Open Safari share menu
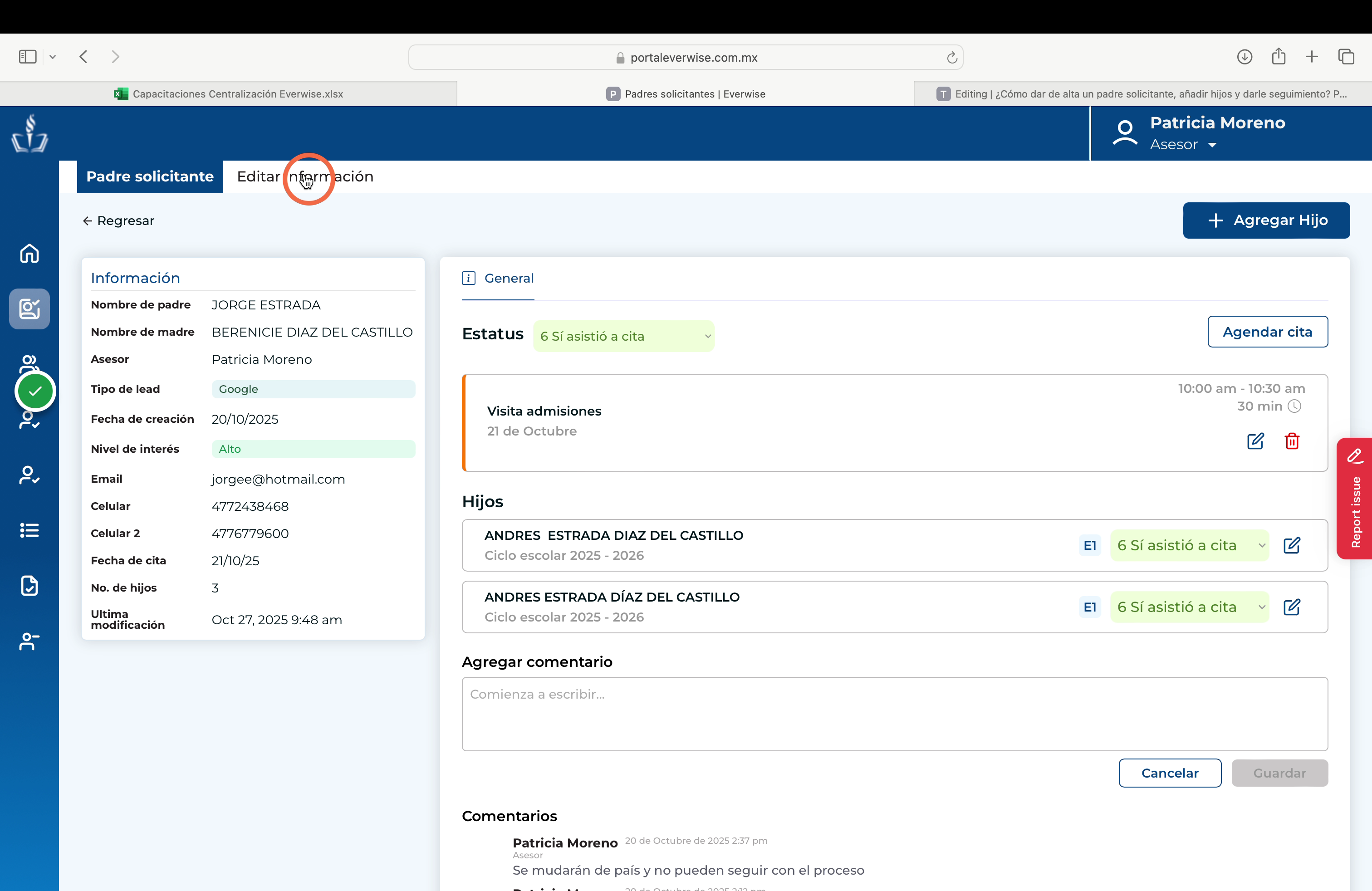This screenshot has width=1372, height=891. 1279,56
